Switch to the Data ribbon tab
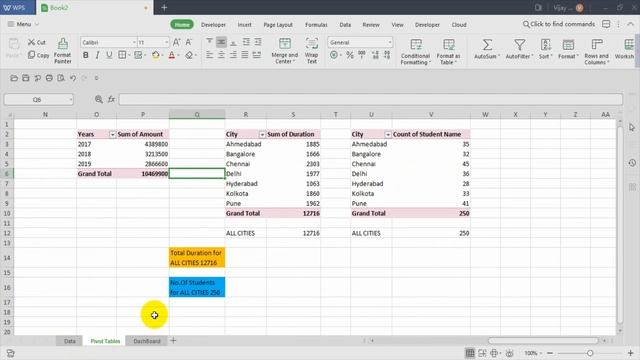The width and height of the screenshot is (640, 360). click(345, 25)
